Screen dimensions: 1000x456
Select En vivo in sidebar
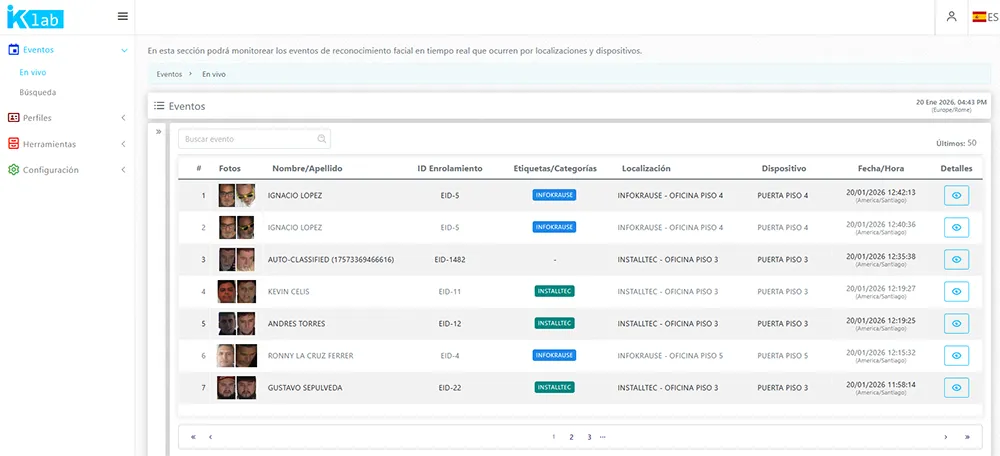tap(33, 72)
